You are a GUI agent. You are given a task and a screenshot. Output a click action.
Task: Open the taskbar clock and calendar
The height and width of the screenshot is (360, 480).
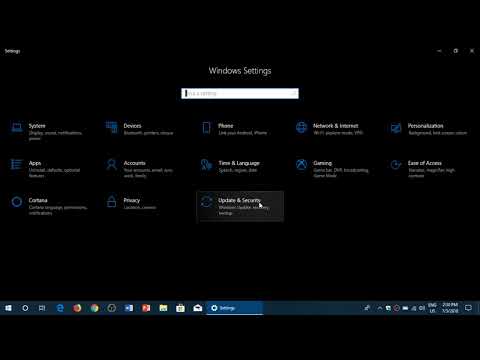pyautogui.click(x=450, y=308)
